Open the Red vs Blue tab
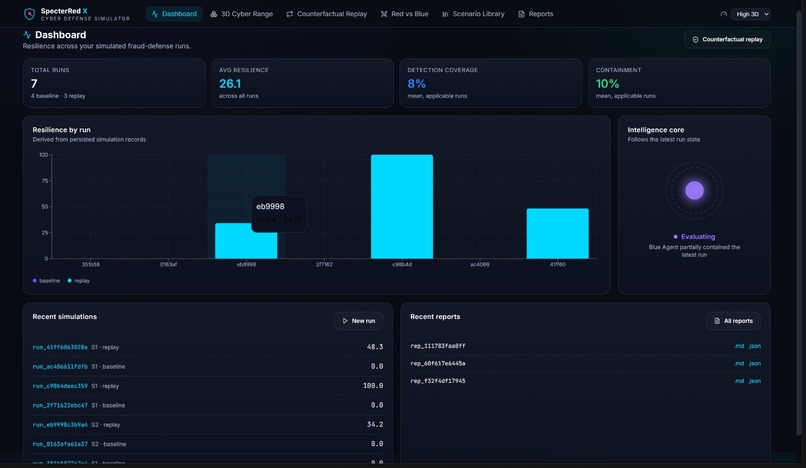This screenshot has height=468, width=806. (405, 14)
